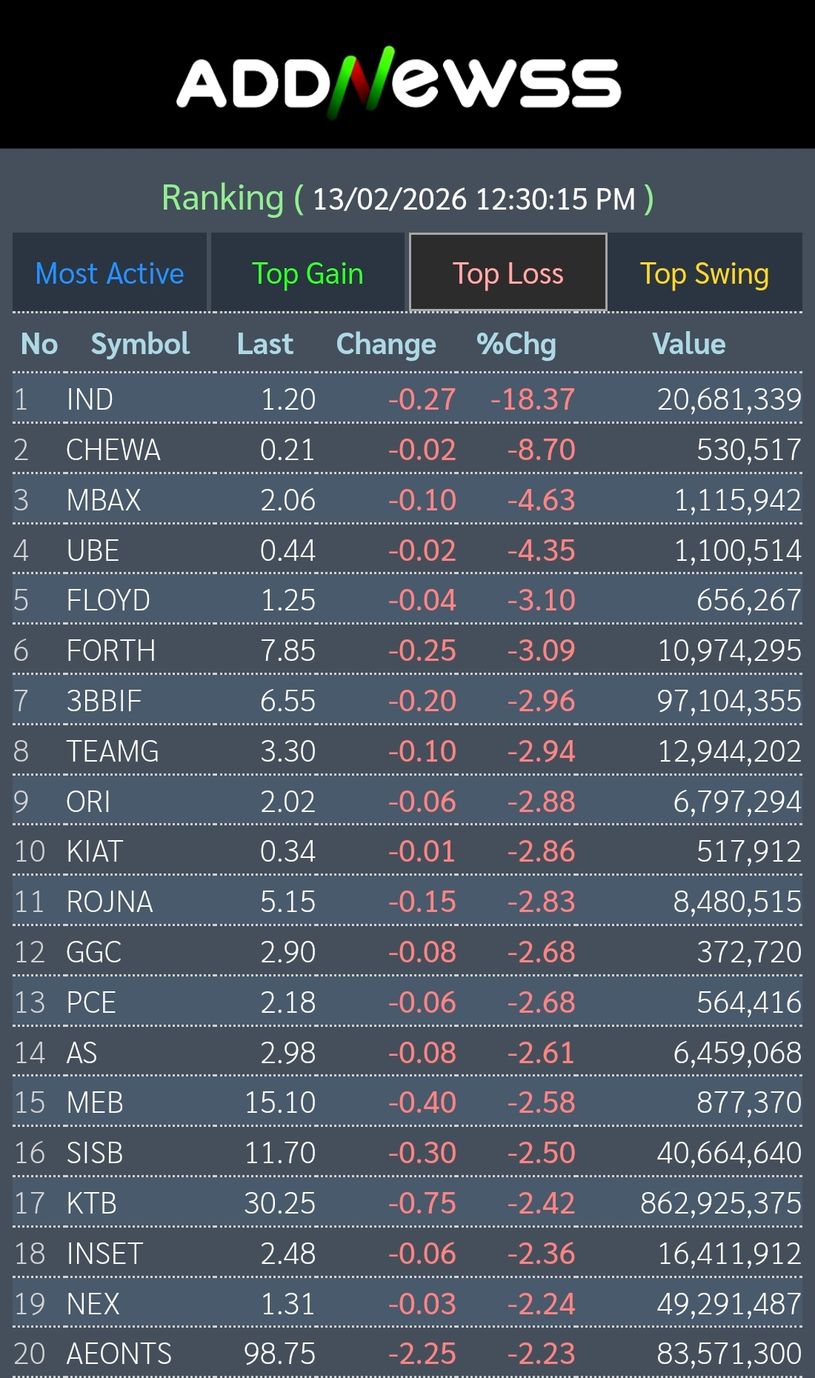
Task: Open the FORTH stock symbol
Action: pyautogui.click(x=111, y=651)
